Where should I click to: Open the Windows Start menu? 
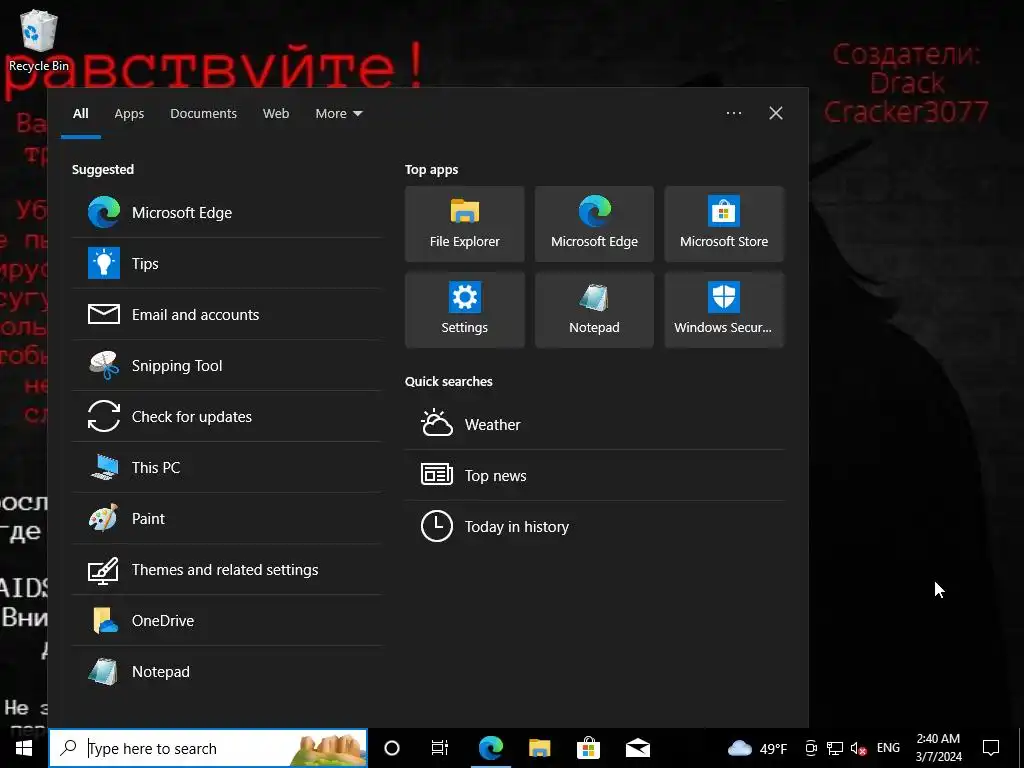pos(24,748)
